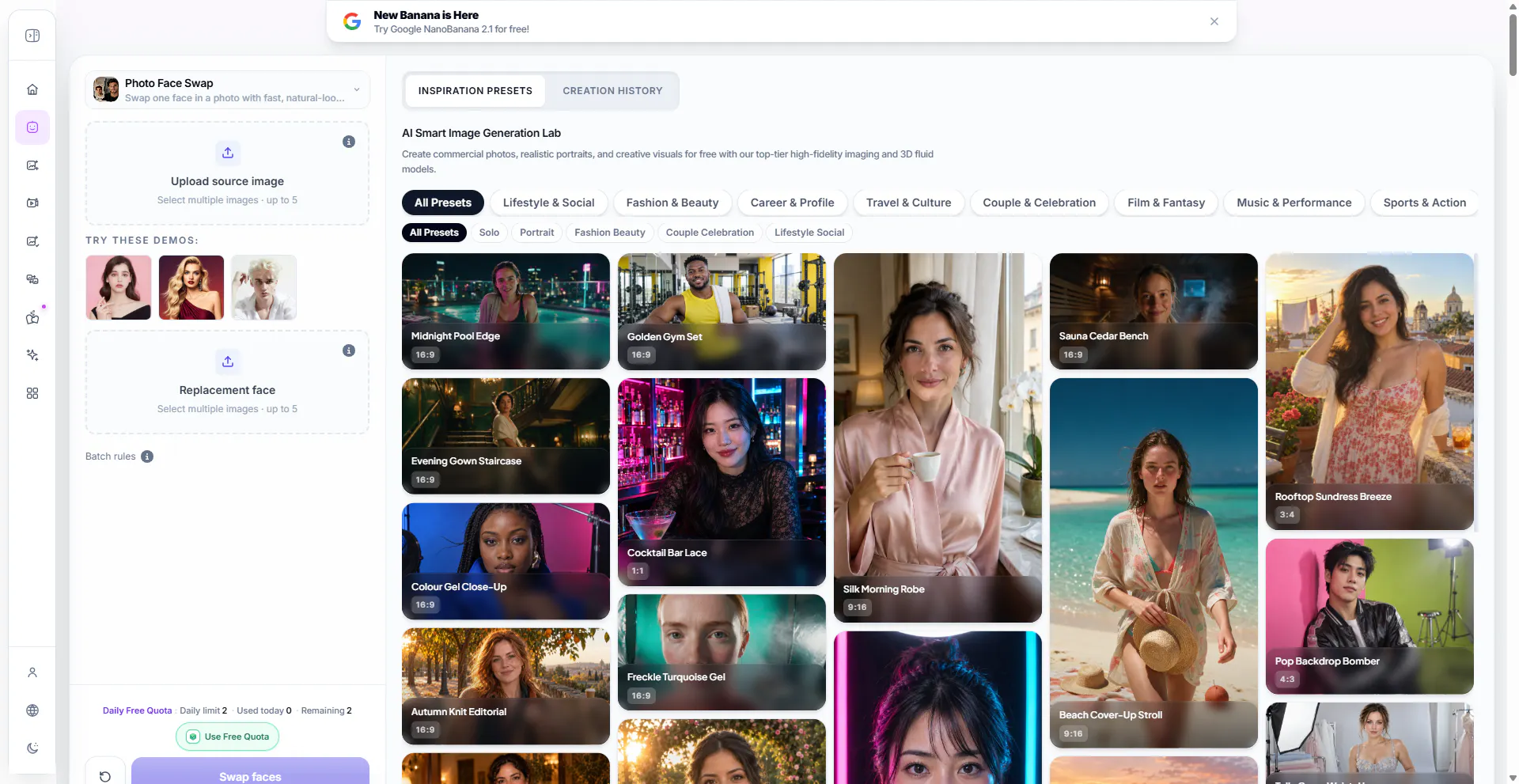The width and height of the screenshot is (1519, 784).
Task: Select the small All Presets sub-filter
Action: point(434,233)
